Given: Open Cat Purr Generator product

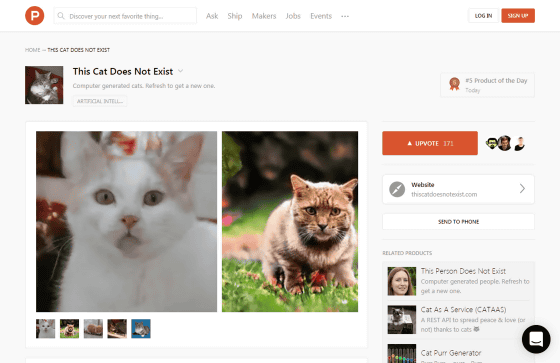Looking at the screenshot, I should click(x=451, y=353).
